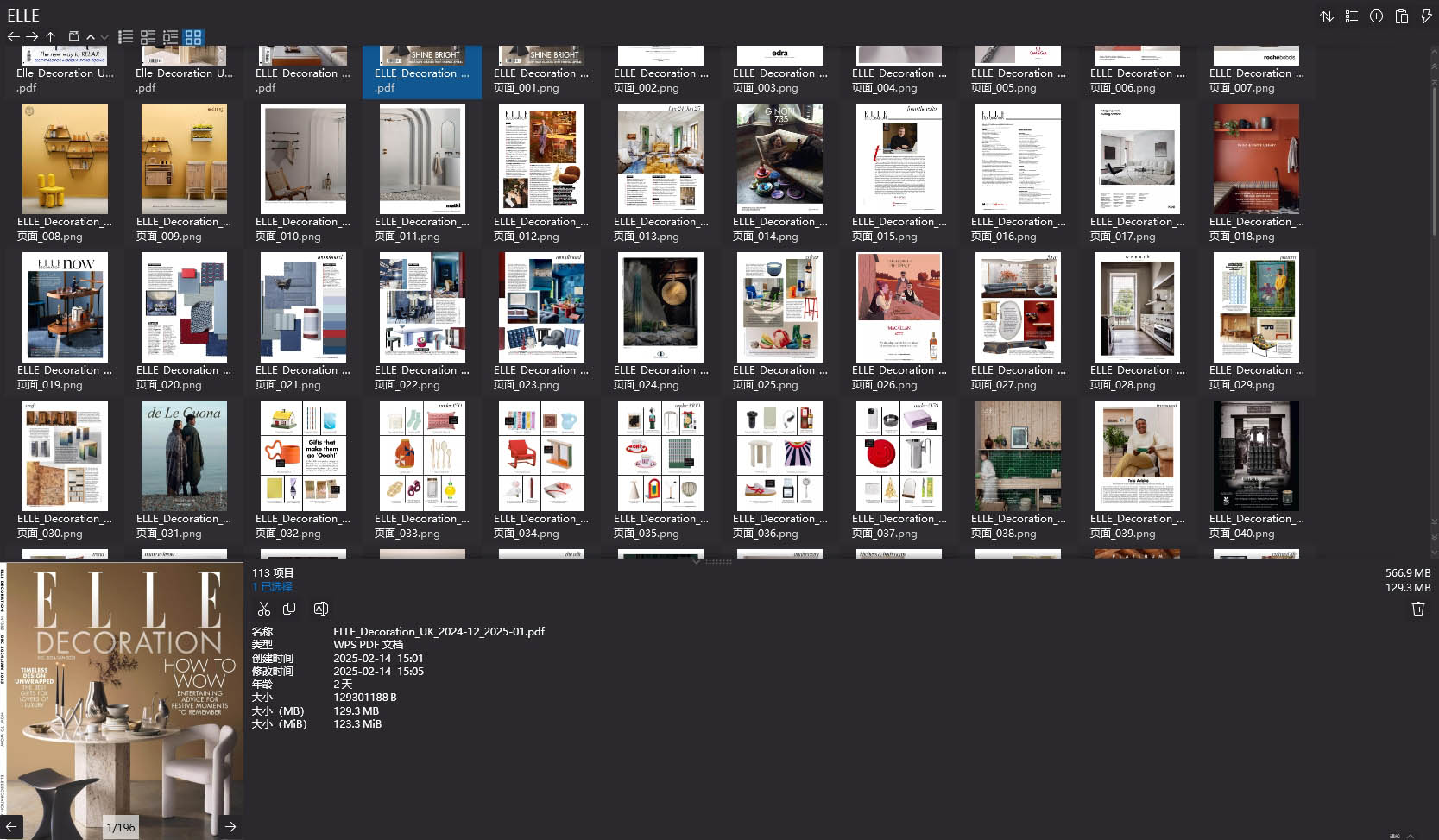Screen dimensions: 1439x840
Task: Click the '113 项目' item count
Action: tap(273, 573)
